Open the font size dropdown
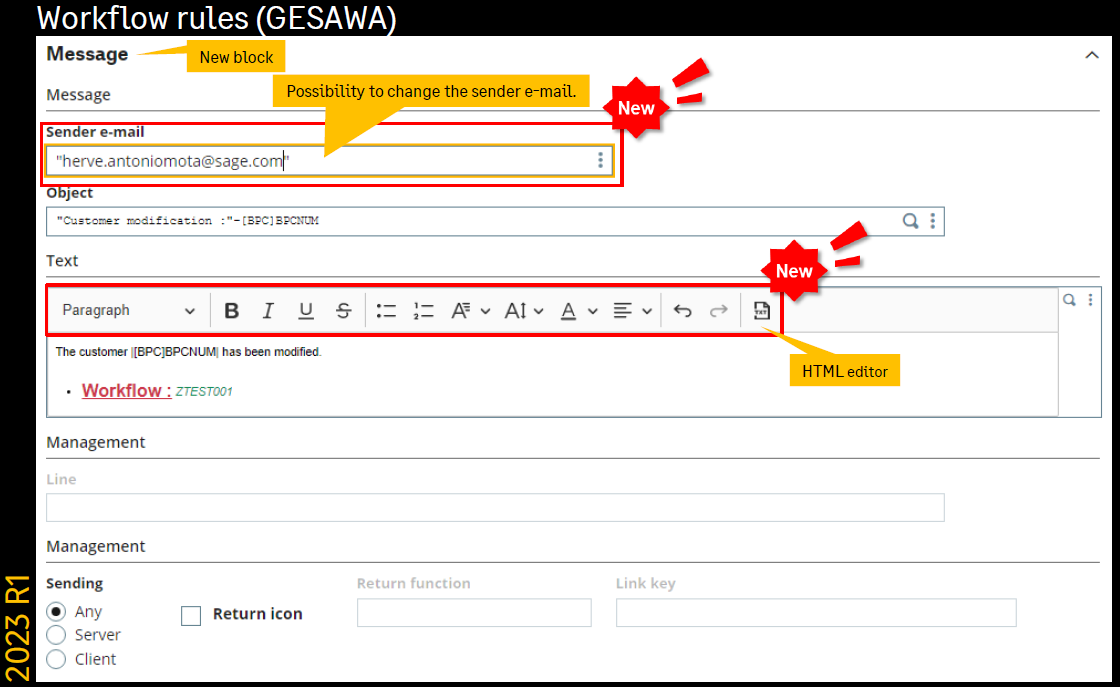 click(x=524, y=311)
